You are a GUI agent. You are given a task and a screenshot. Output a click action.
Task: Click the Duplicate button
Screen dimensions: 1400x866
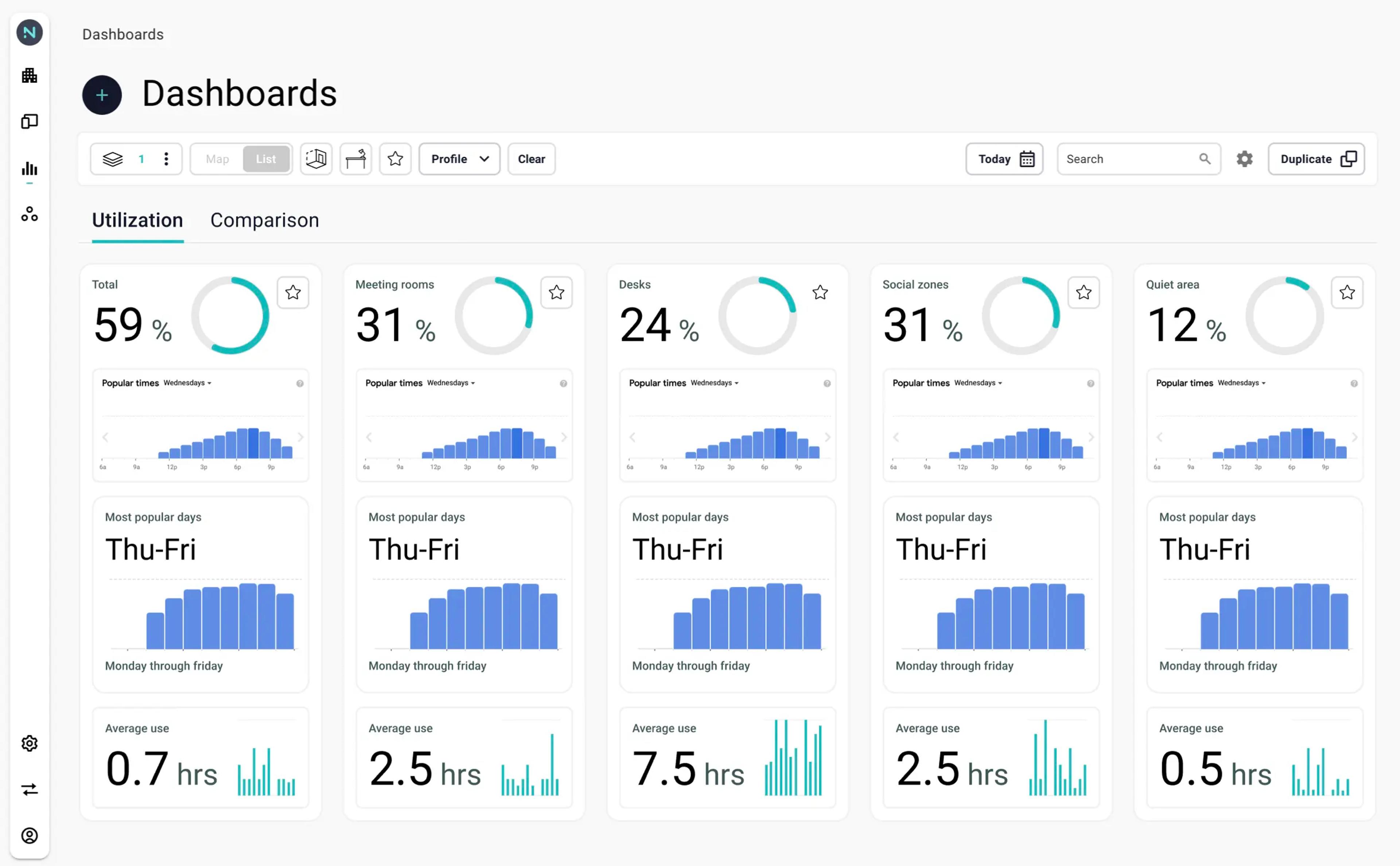[1316, 159]
